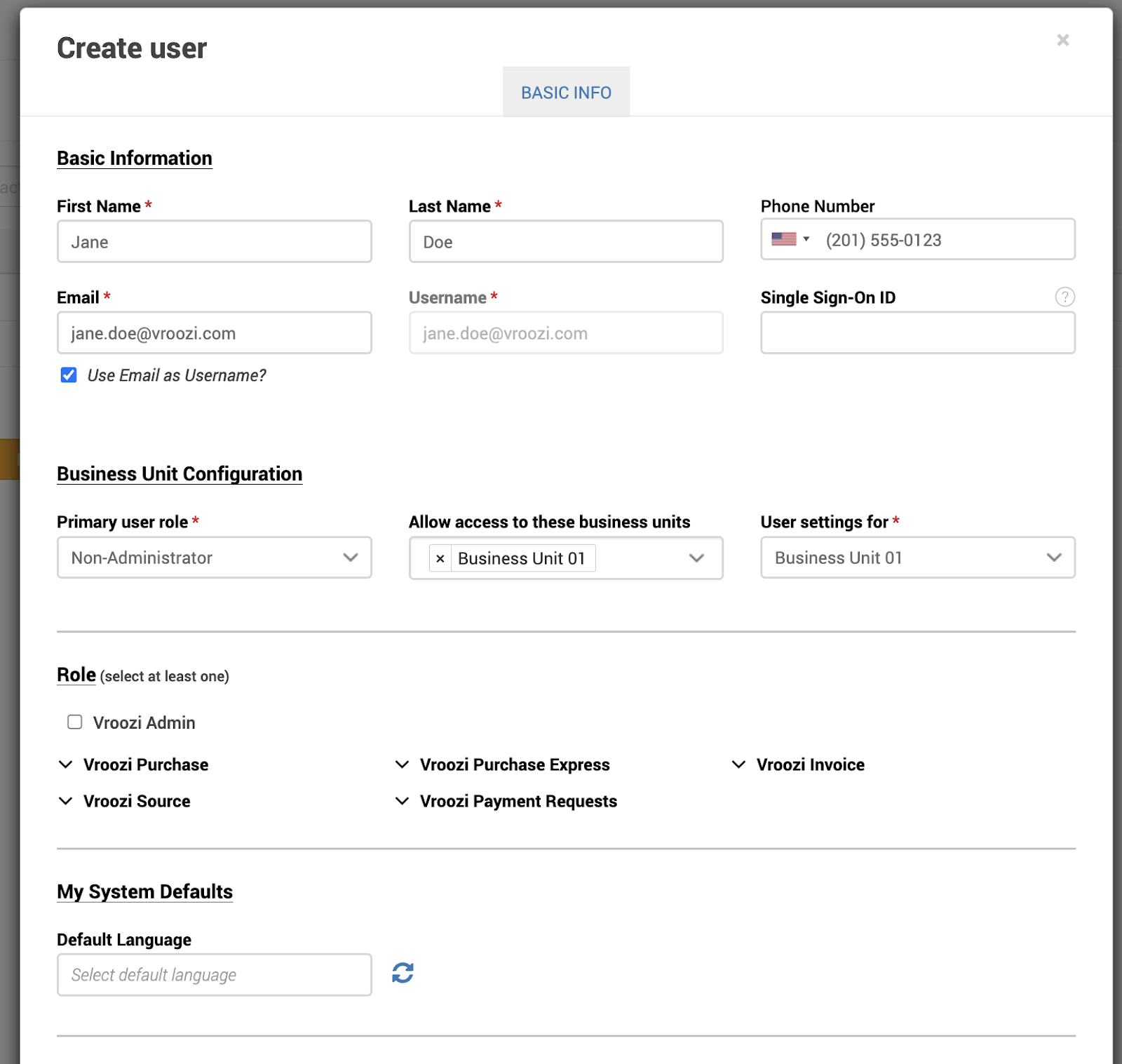Click the Email input field
This screenshot has width=1122, height=1064.
215,333
